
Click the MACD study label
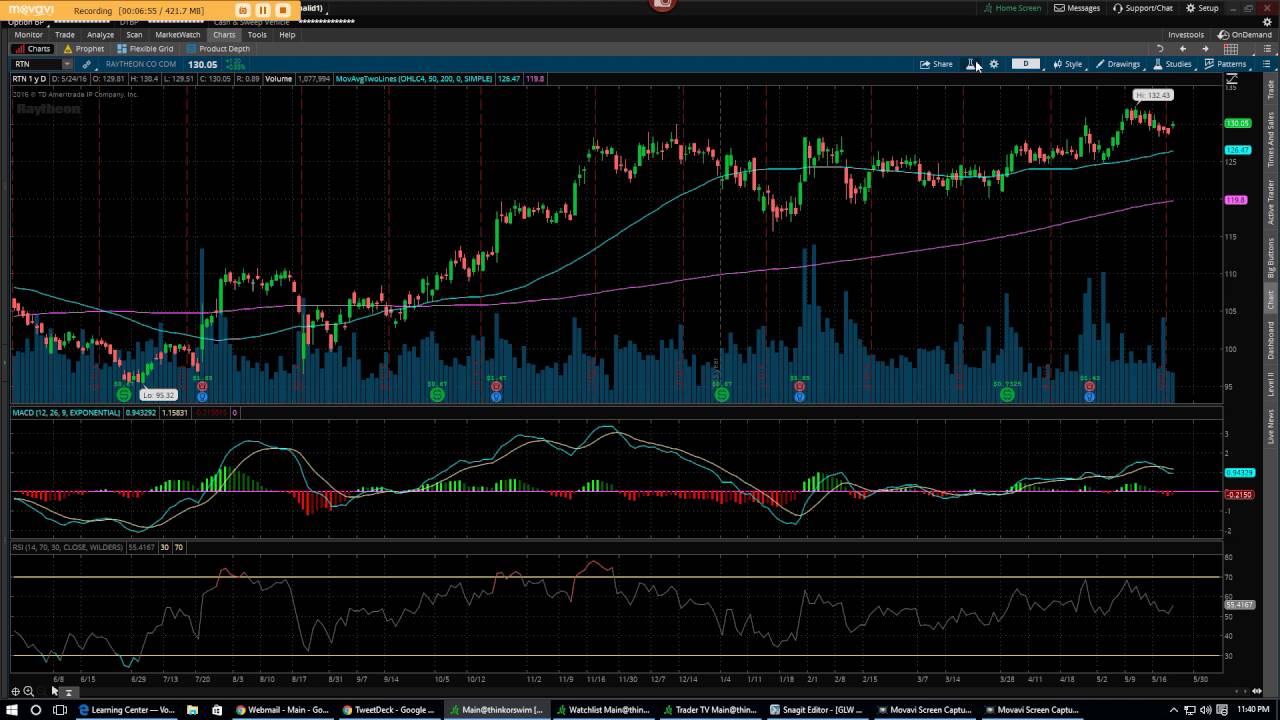pos(66,413)
